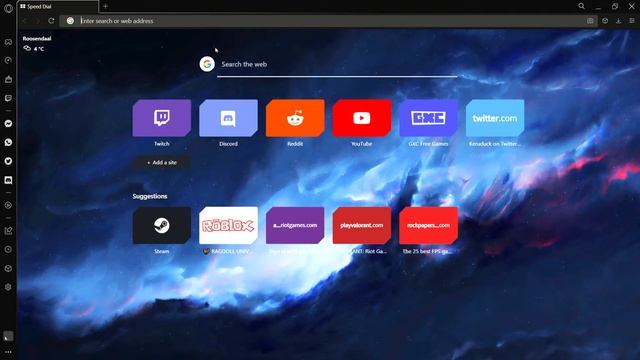Select the Speed Dial tab
This screenshot has height=360, width=640.
[x=57, y=7]
